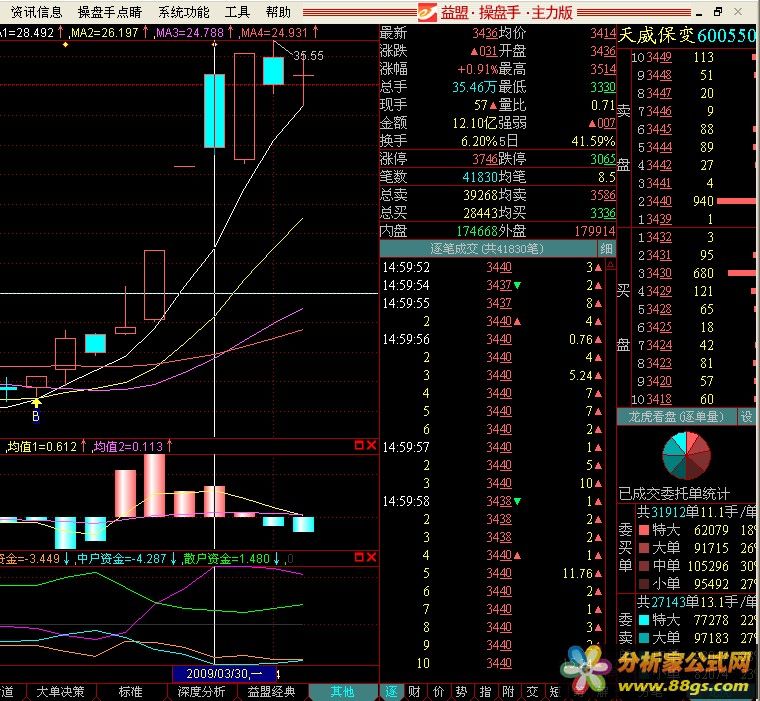Screen dimensions: 760x701
Task: Open the 系统功能 menu
Action: 184,12
